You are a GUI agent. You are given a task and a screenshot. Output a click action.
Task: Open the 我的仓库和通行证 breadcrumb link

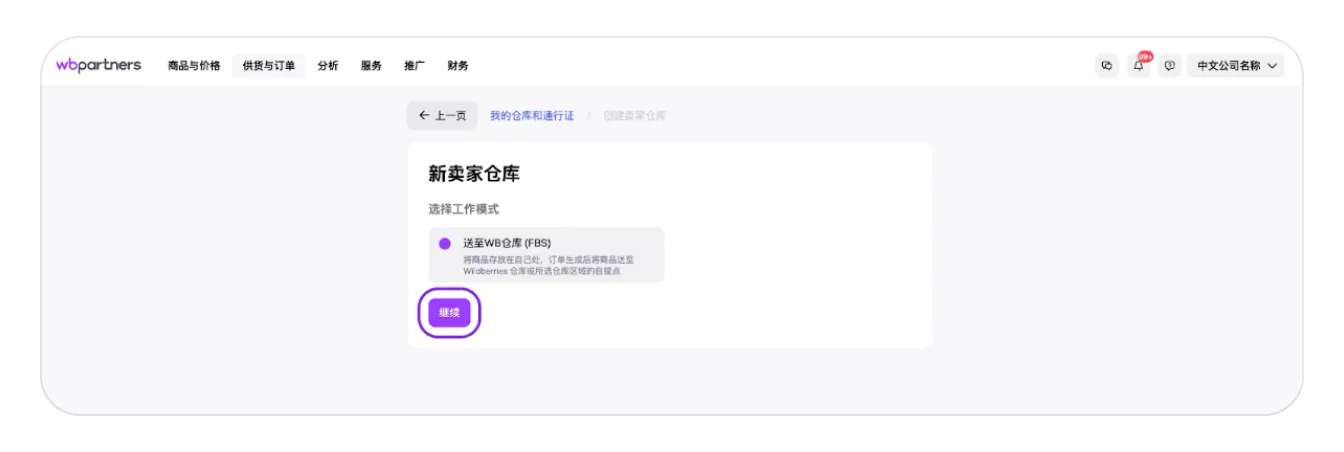(x=532, y=116)
